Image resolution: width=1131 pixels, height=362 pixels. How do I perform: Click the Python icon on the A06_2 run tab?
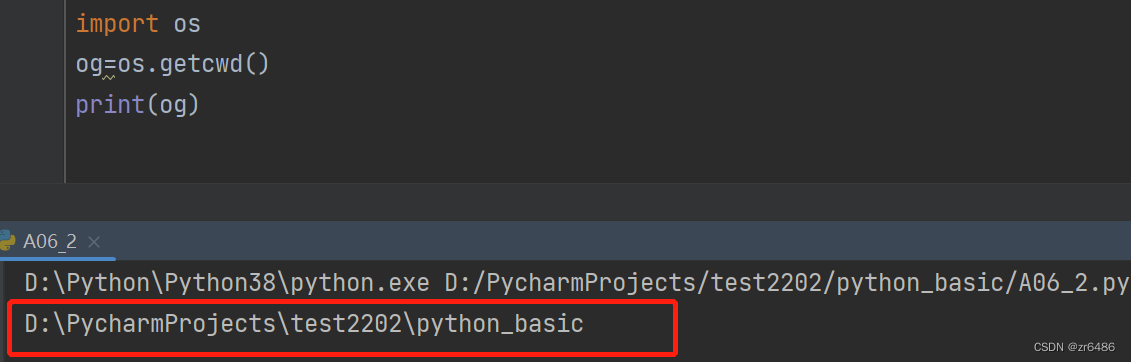[6, 241]
